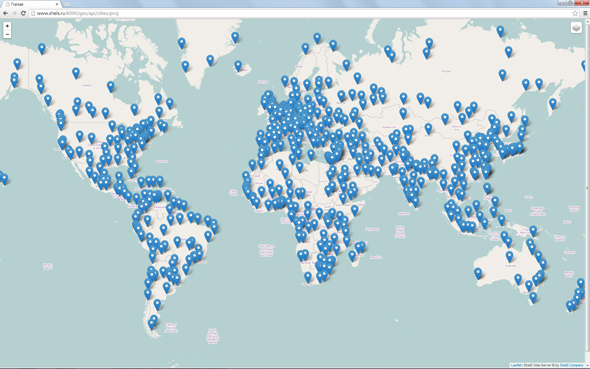Select the marker on Kamchatka peninsula
The height and width of the screenshot is (369, 590).
pyautogui.click(x=553, y=103)
